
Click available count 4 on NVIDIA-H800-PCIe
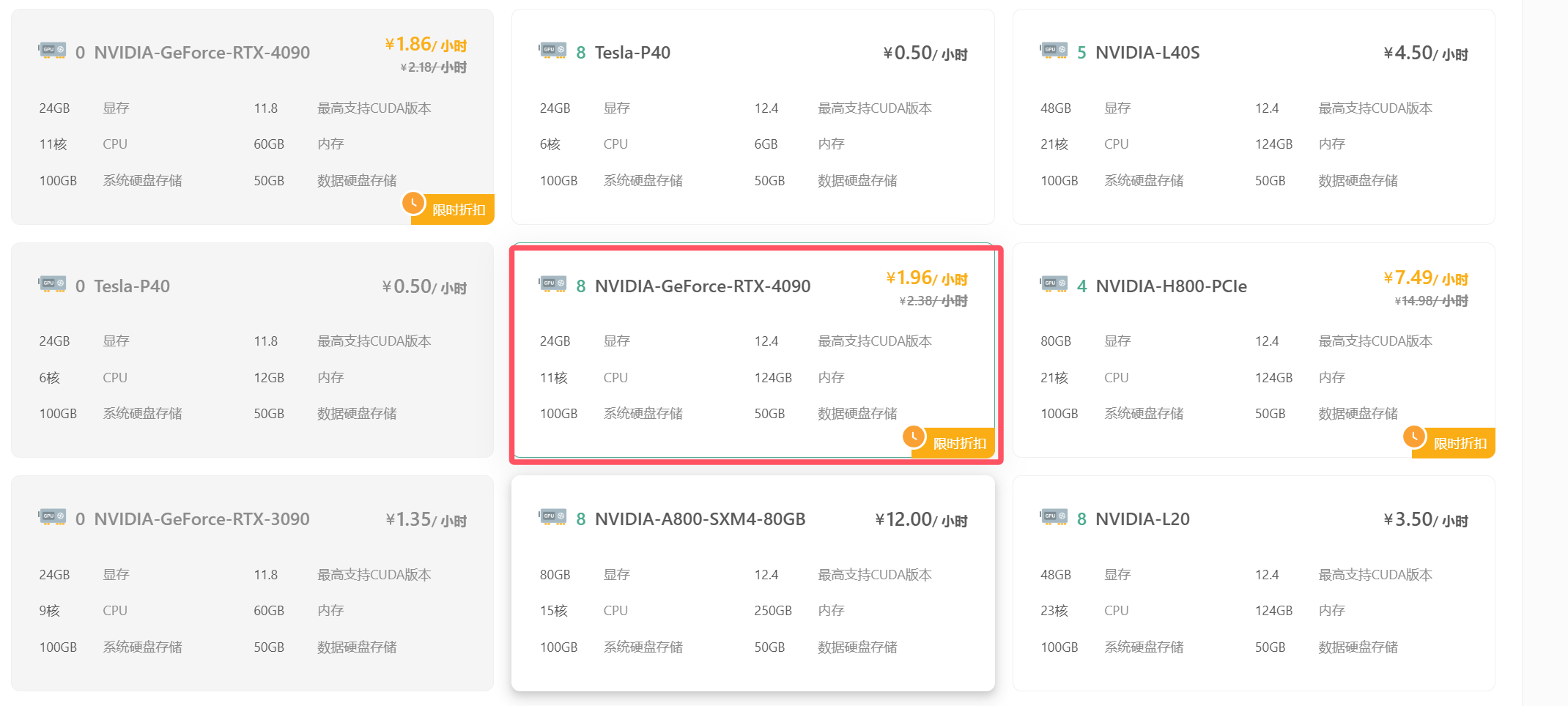(x=1081, y=286)
